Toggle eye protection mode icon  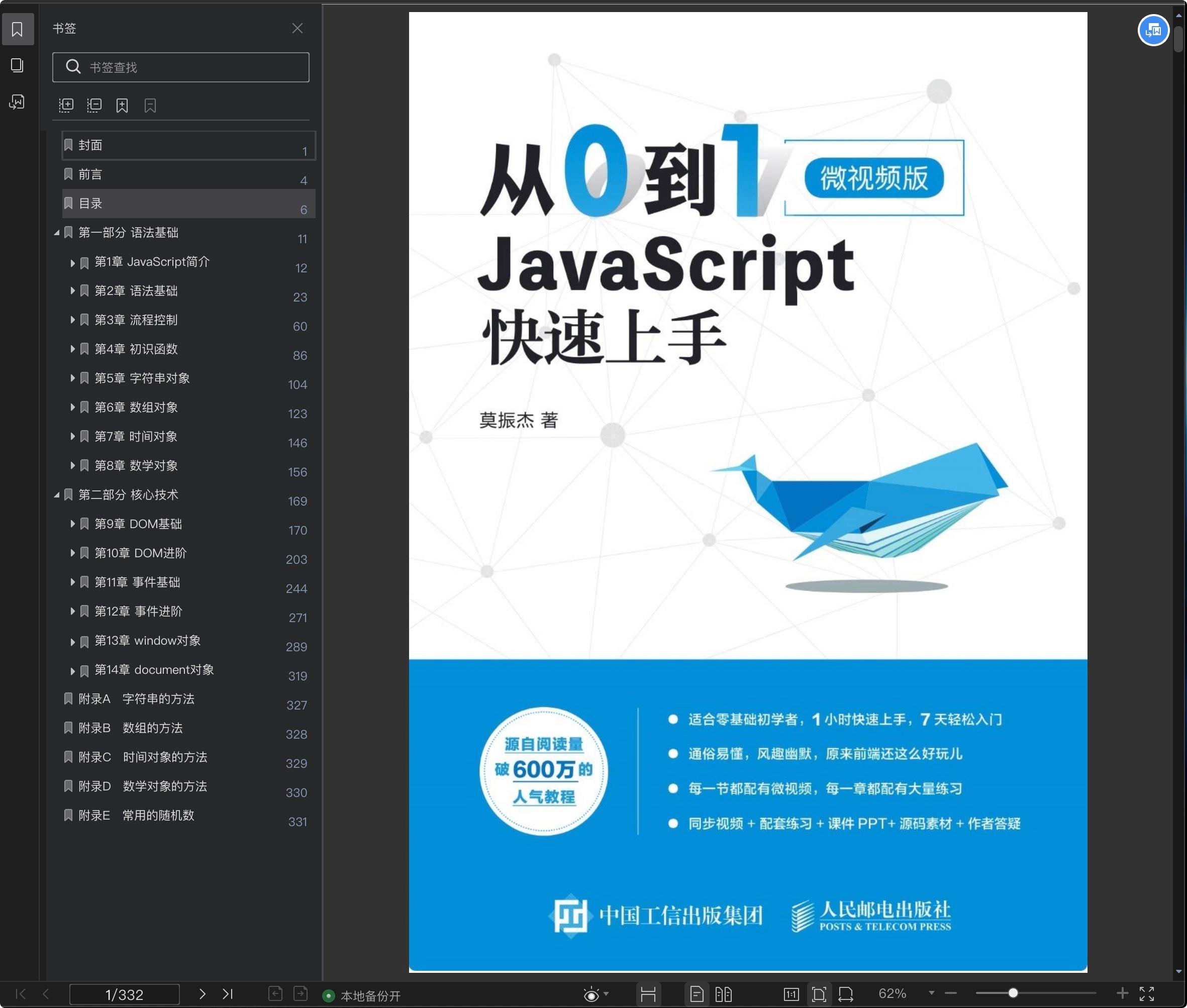[x=591, y=995]
